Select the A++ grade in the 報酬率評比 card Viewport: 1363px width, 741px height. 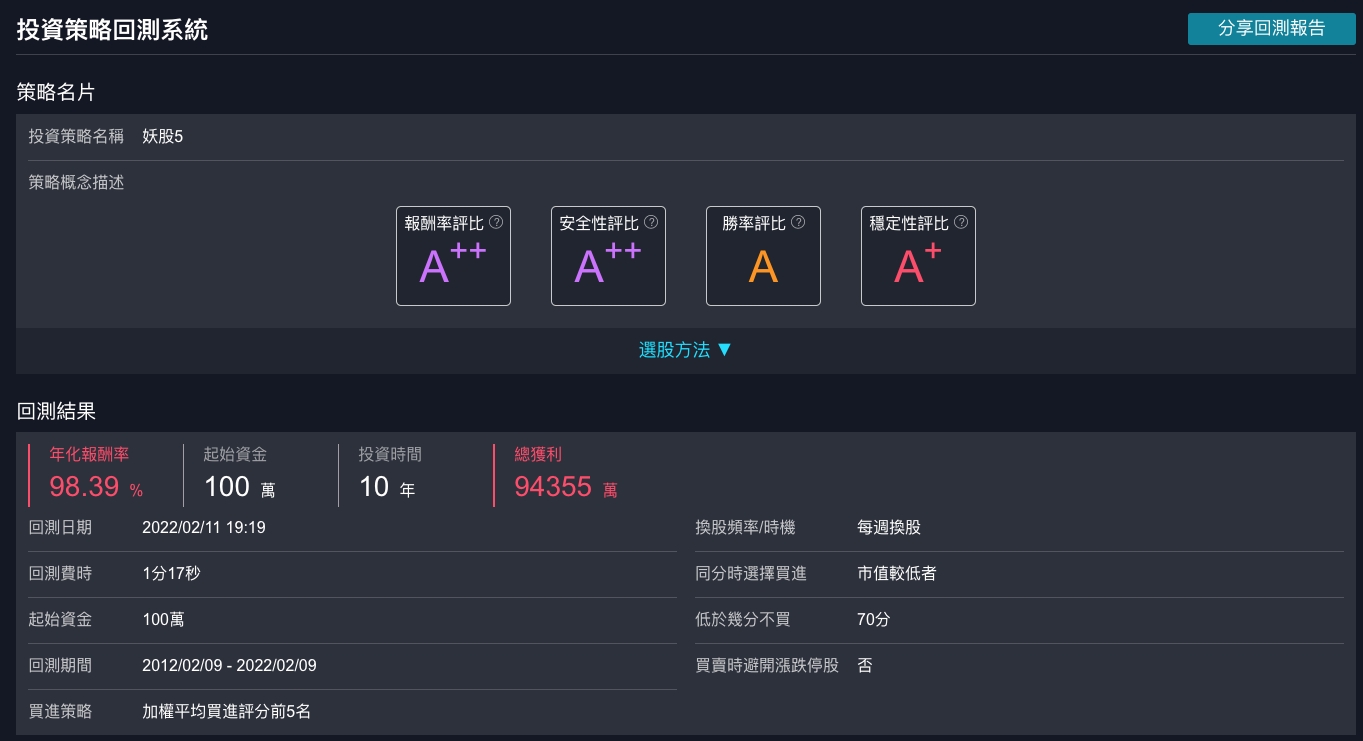452,265
